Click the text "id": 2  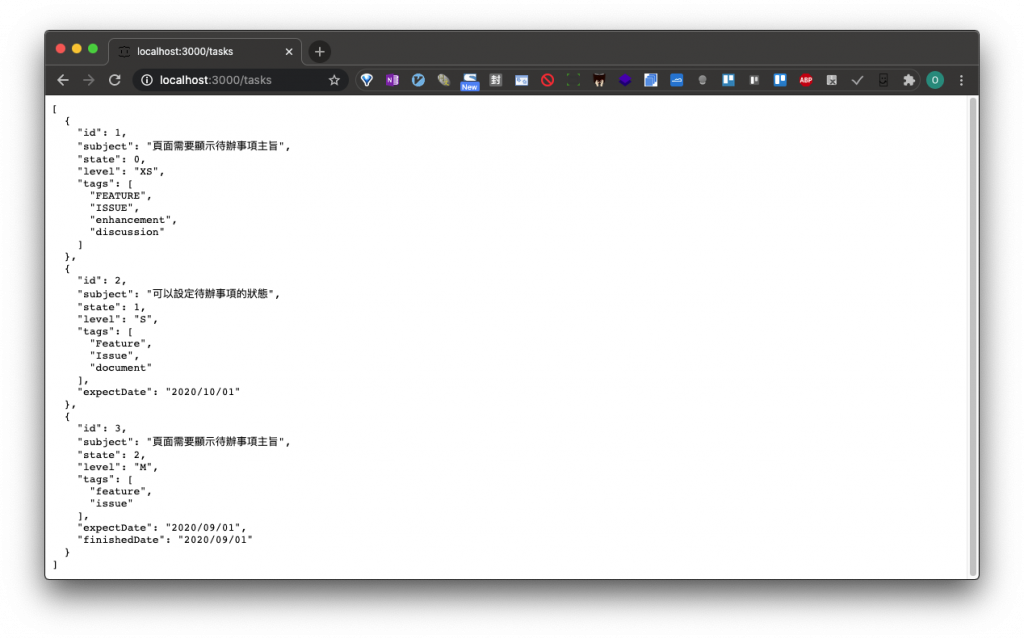click(102, 280)
